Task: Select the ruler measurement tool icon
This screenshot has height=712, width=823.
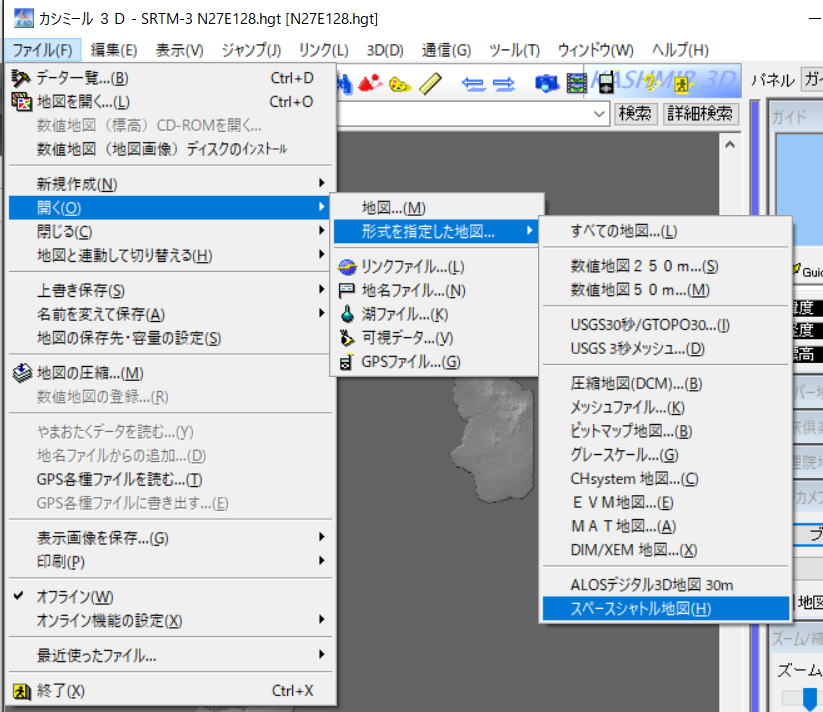Action: pyautogui.click(x=432, y=85)
